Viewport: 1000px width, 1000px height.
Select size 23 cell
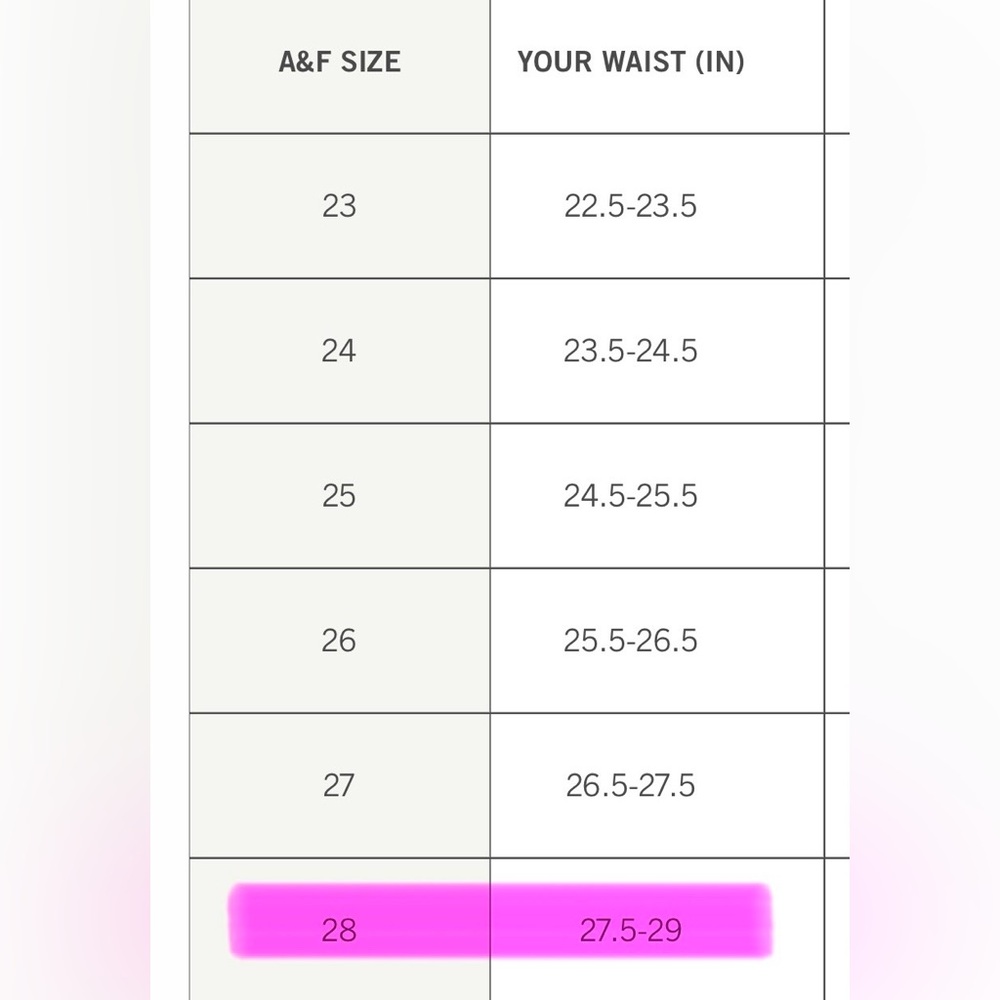click(x=339, y=206)
